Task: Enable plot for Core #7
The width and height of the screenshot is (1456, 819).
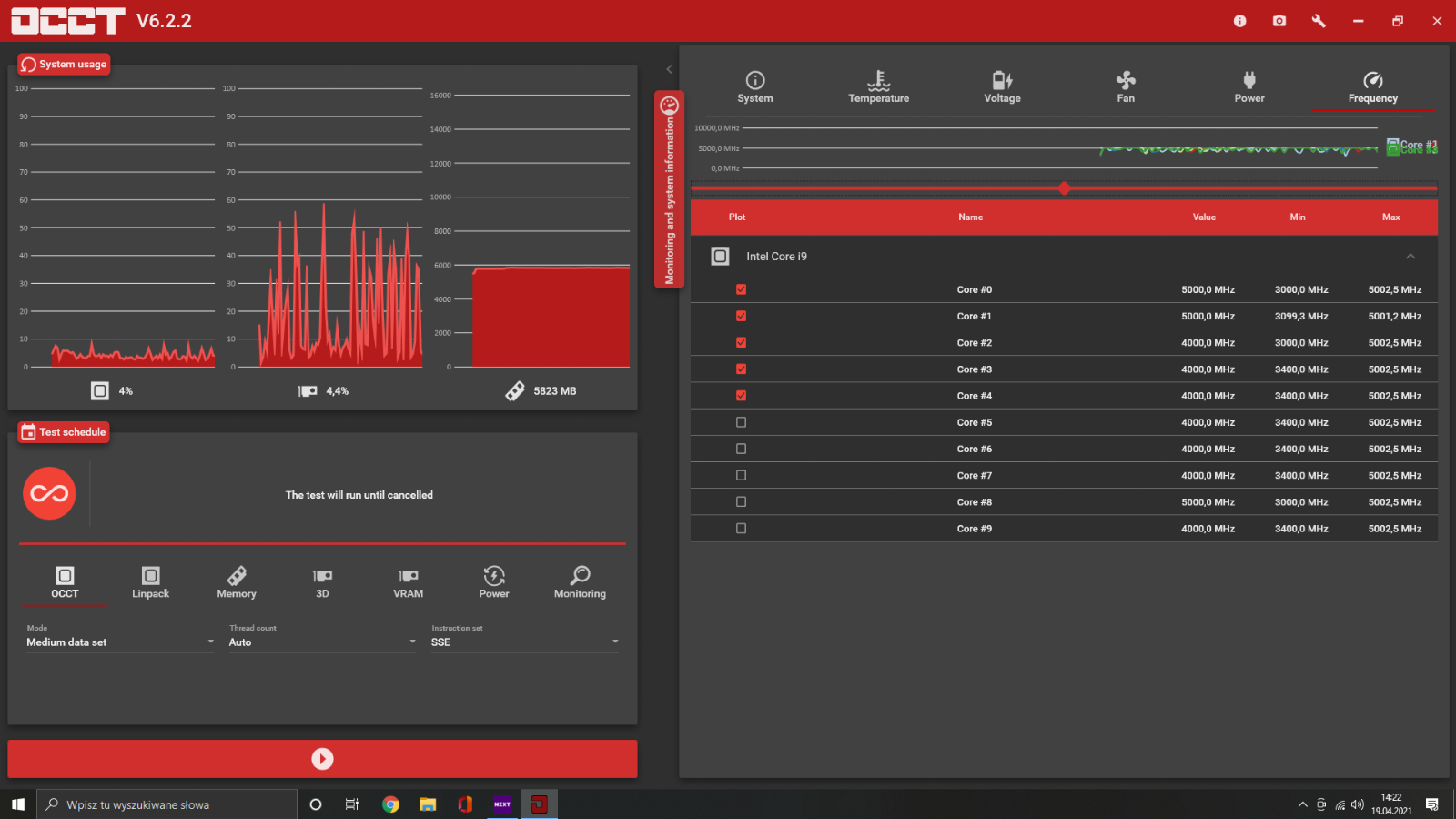Action: tap(741, 475)
